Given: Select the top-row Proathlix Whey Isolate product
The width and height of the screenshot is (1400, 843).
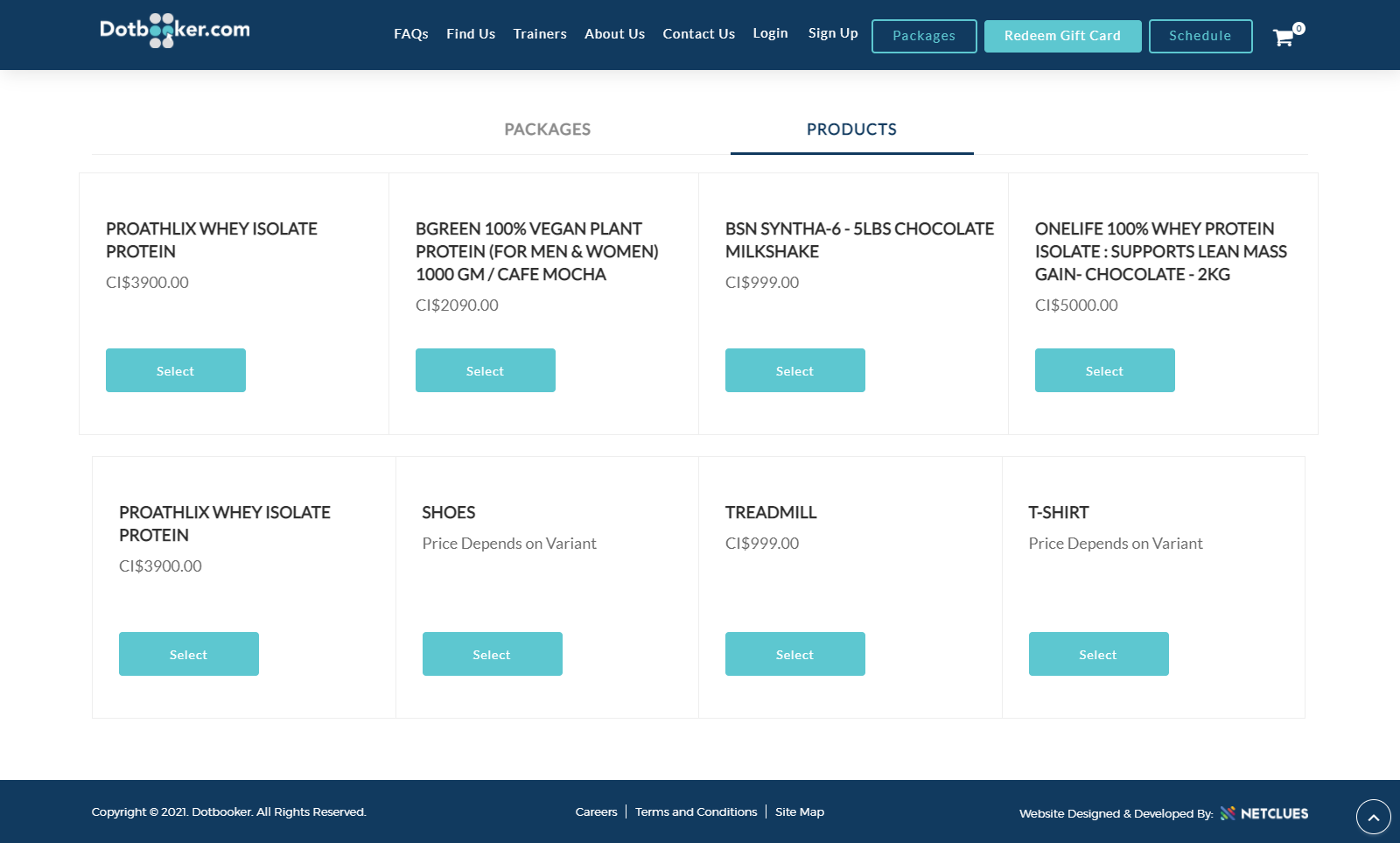Looking at the screenshot, I should (176, 370).
